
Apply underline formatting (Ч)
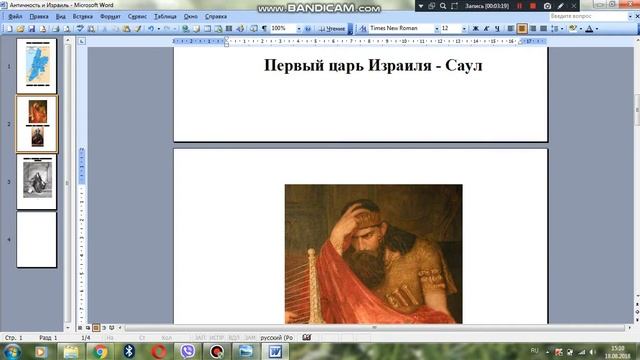497,29
